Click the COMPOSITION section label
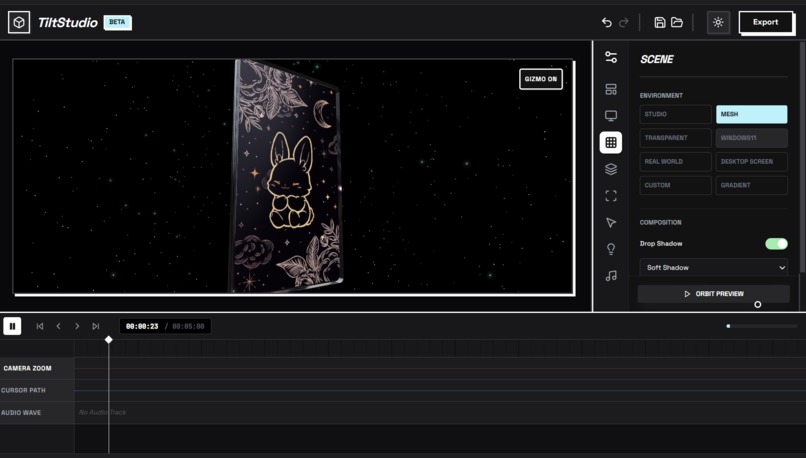The image size is (806, 458). point(661,223)
